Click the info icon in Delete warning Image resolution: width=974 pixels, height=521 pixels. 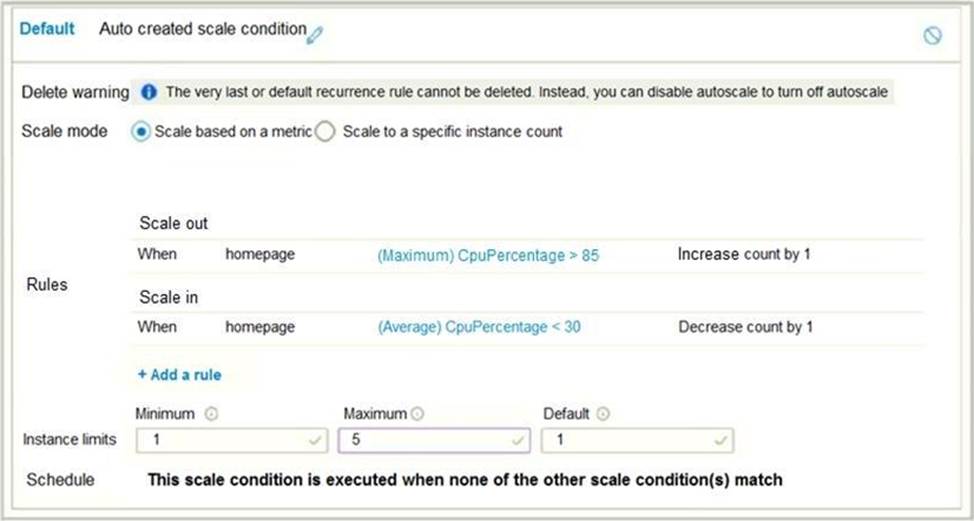[x=149, y=92]
